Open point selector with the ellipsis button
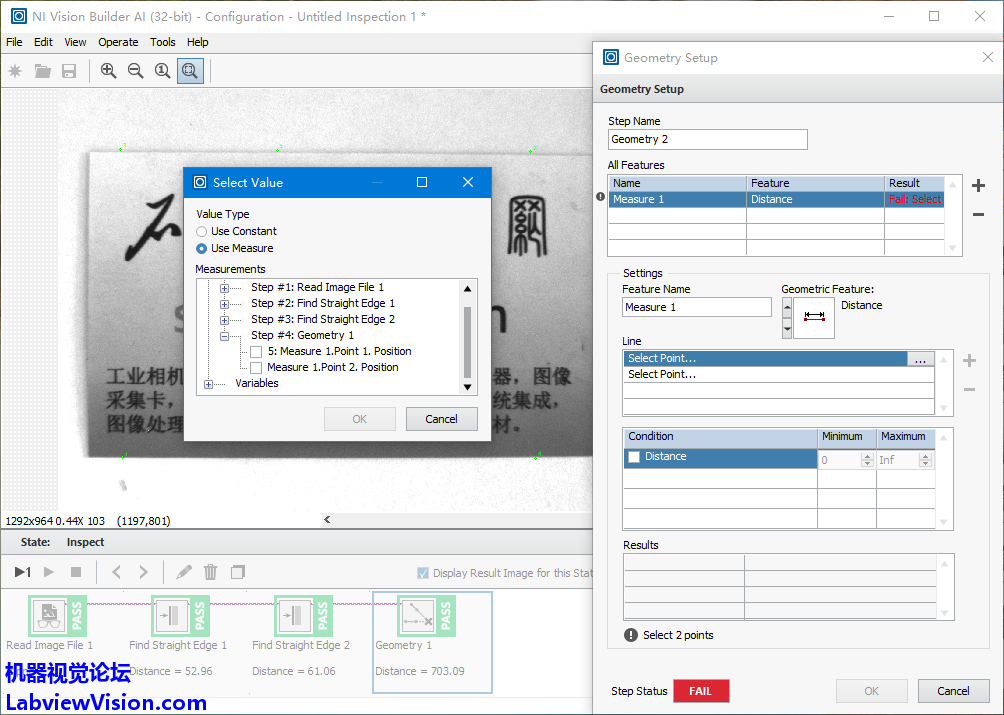 [x=920, y=358]
